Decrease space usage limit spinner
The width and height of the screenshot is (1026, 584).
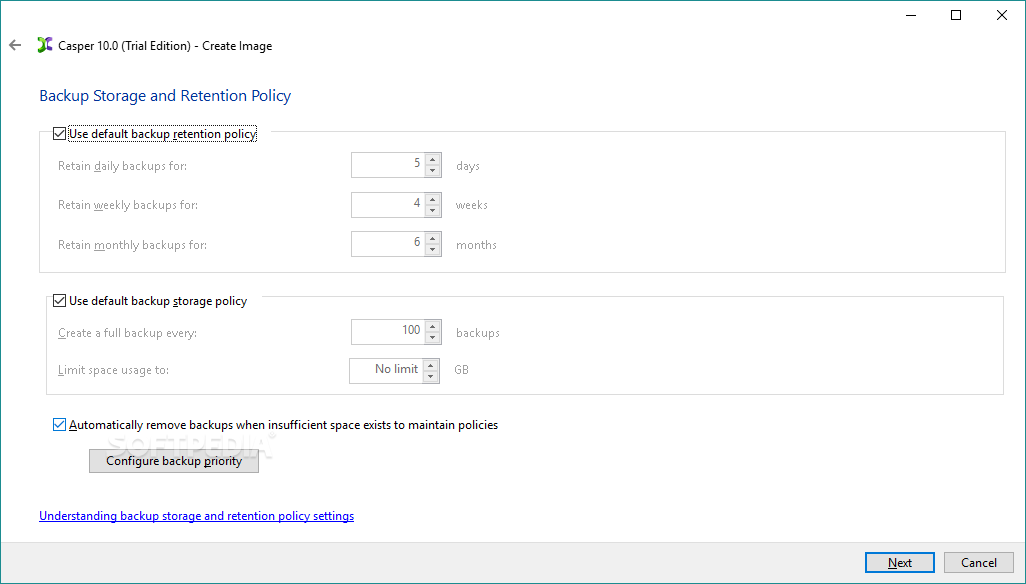[431, 376]
